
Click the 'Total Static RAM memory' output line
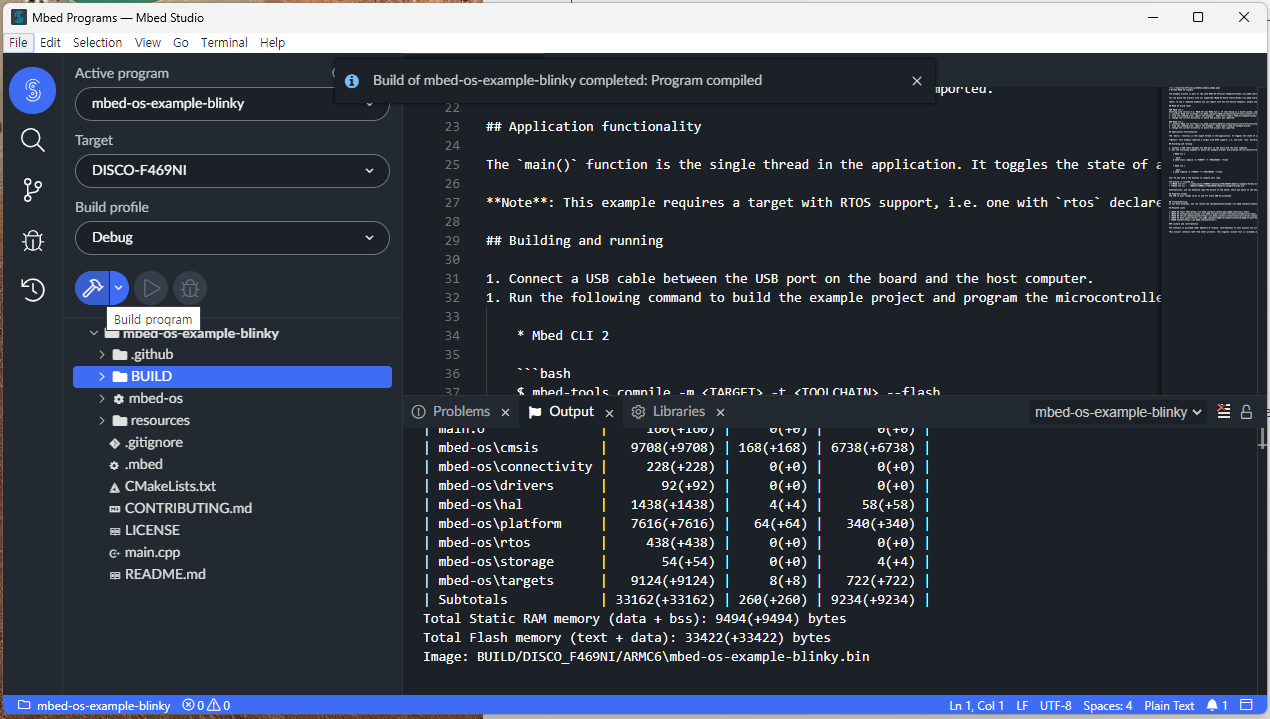(634, 619)
